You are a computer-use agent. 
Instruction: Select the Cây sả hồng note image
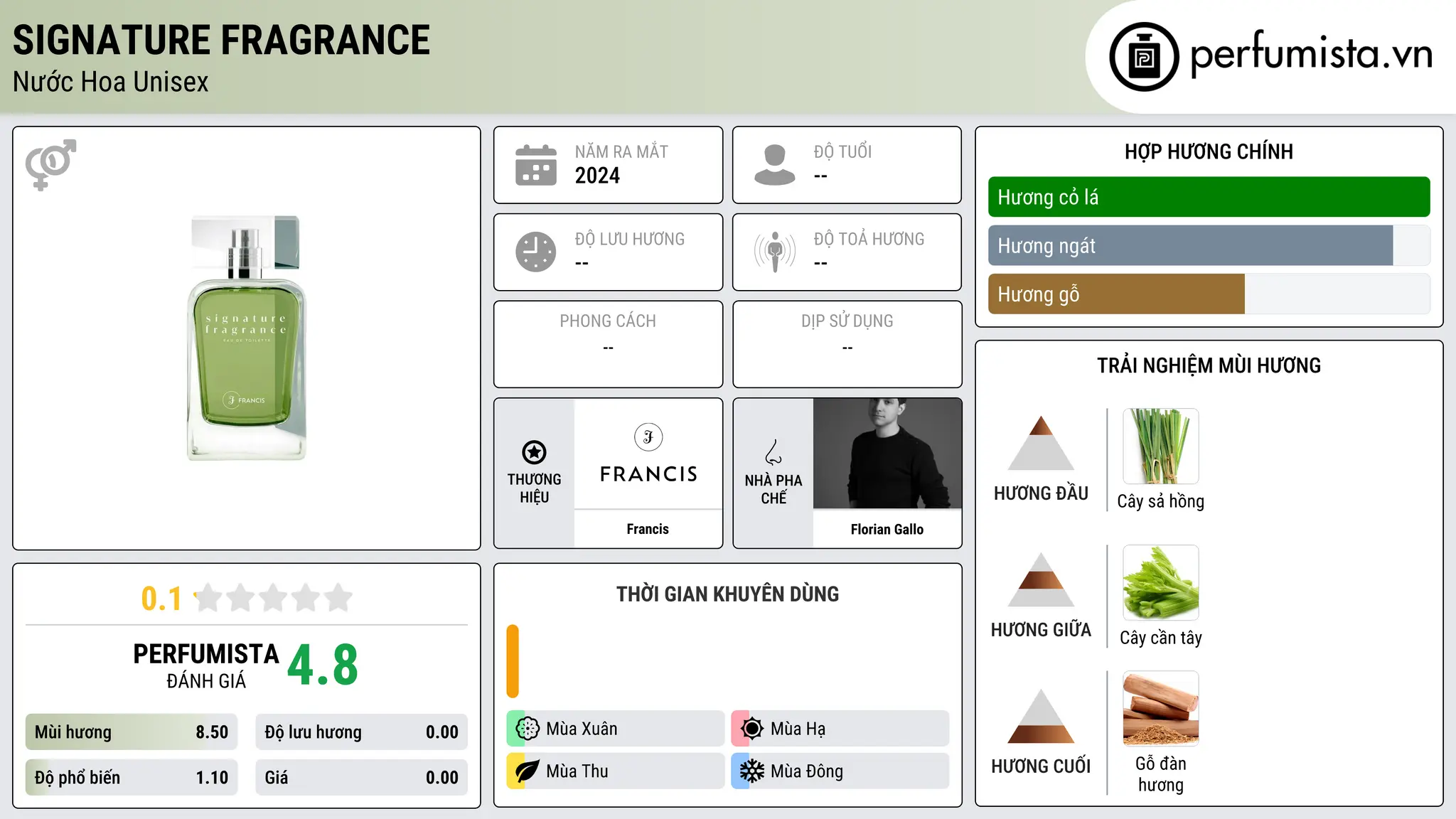coord(1161,446)
